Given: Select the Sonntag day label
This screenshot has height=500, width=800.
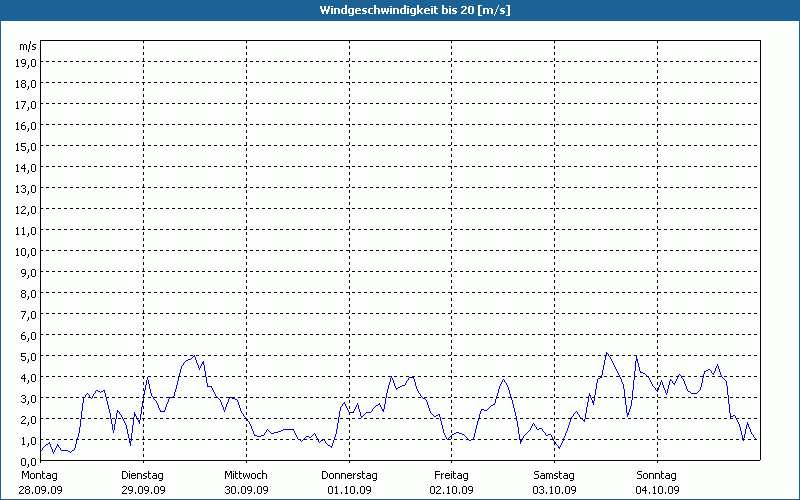Looking at the screenshot, I should (x=656, y=476).
